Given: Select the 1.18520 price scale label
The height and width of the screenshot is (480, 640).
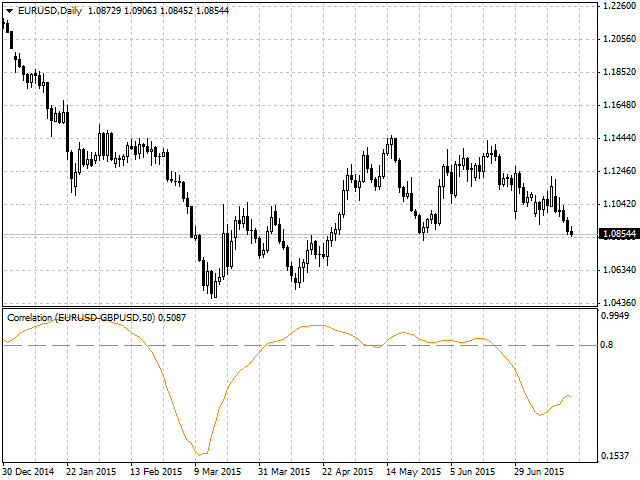Looking at the screenshot, I should click(620, 72).
